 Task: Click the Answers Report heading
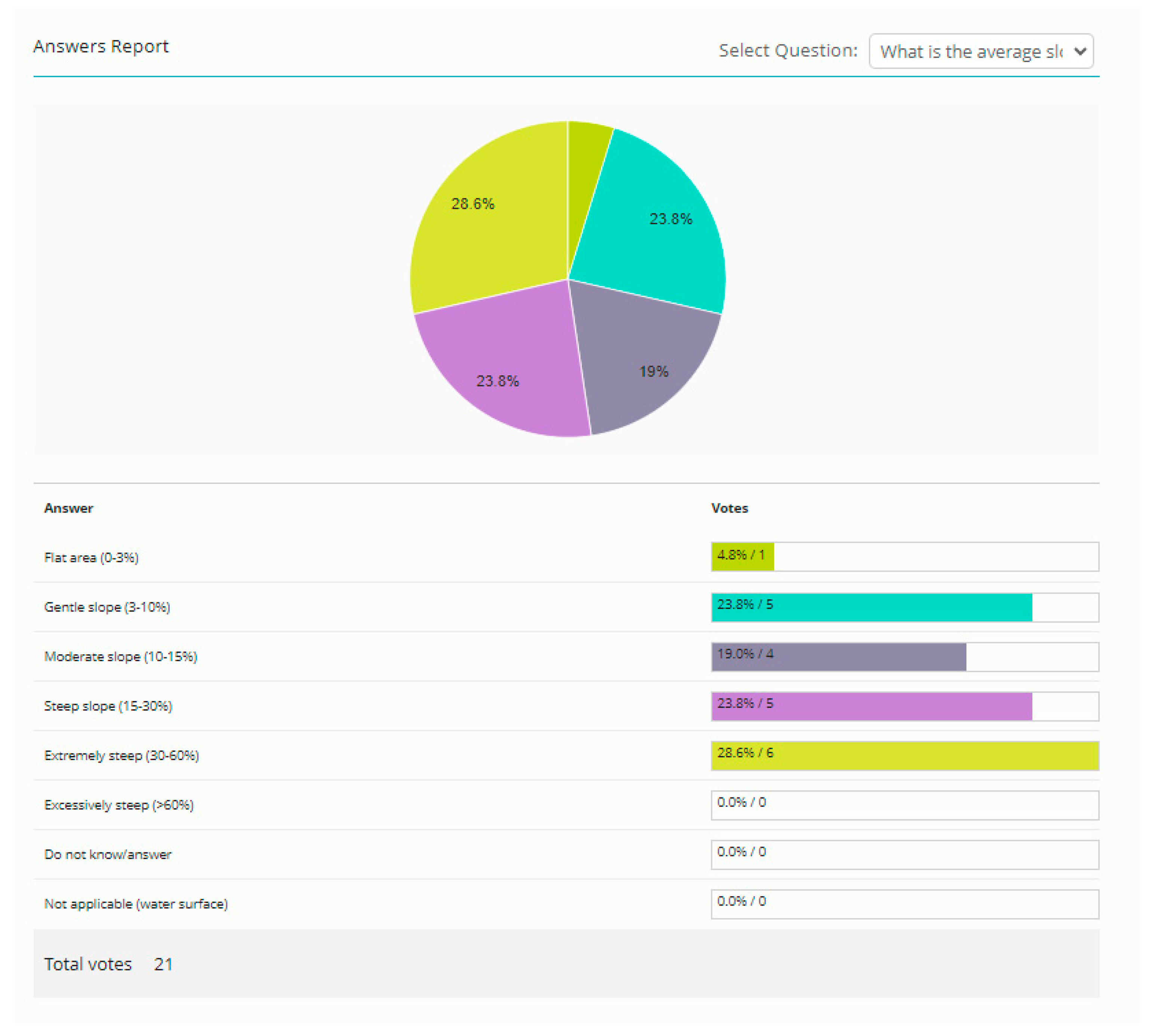101,46
